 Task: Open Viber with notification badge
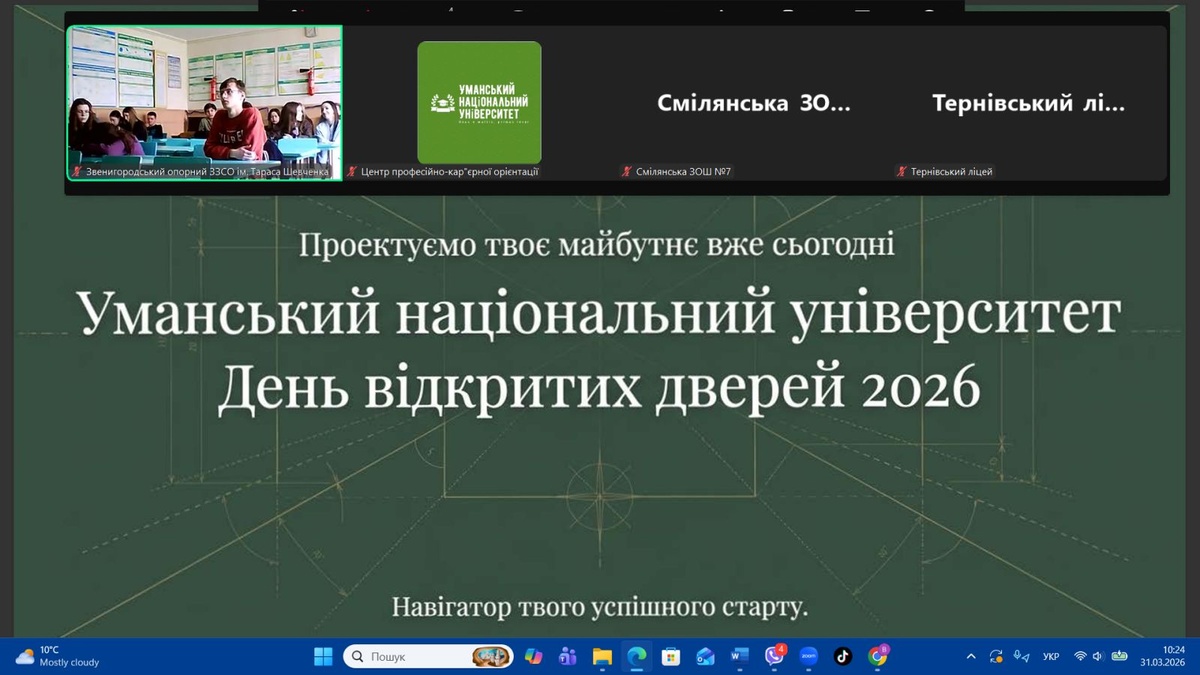click(774, 656)
